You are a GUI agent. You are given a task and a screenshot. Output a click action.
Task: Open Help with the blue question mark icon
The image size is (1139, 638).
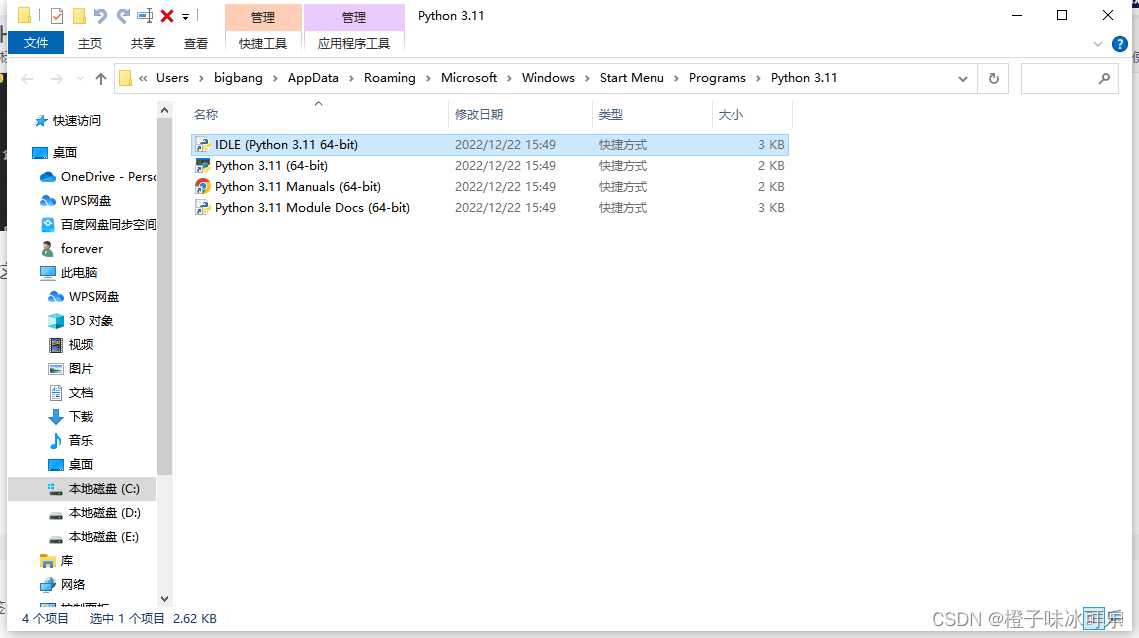(1119, 44)
